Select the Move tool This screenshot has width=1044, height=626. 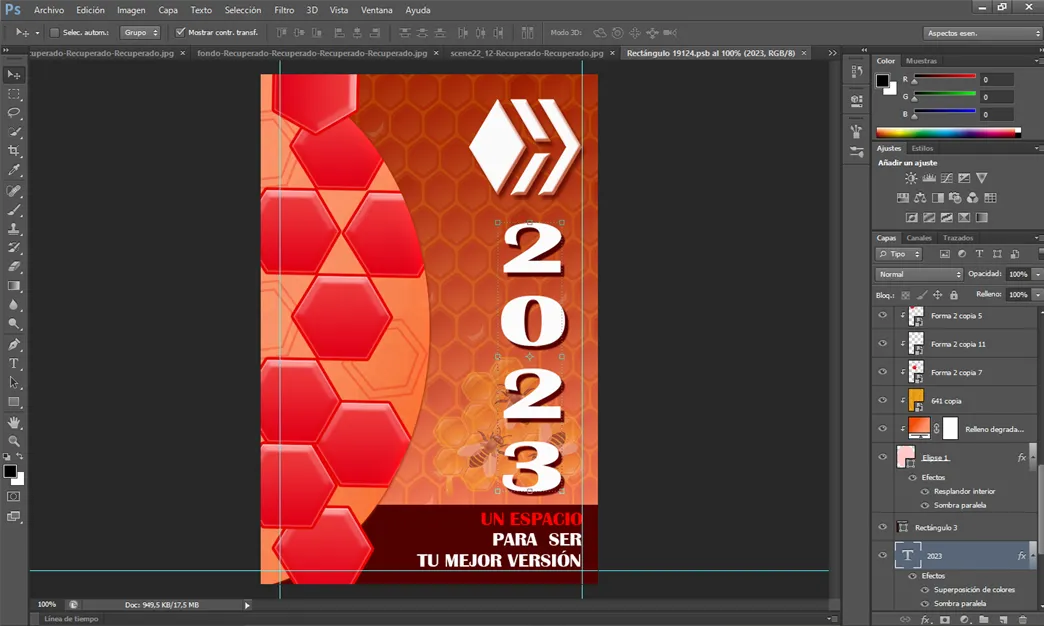point(14,75)
